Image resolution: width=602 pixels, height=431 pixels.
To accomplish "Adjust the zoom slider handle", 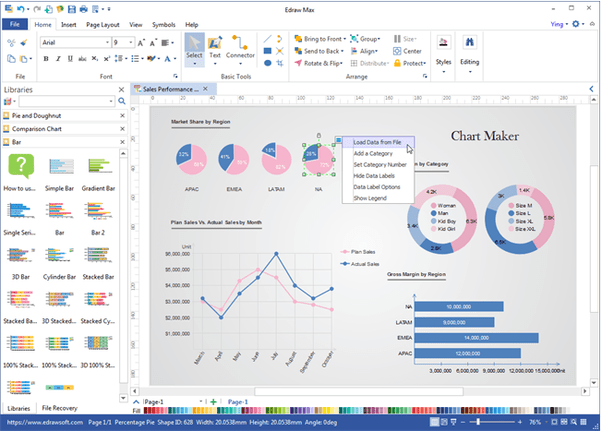I will 478,422.
